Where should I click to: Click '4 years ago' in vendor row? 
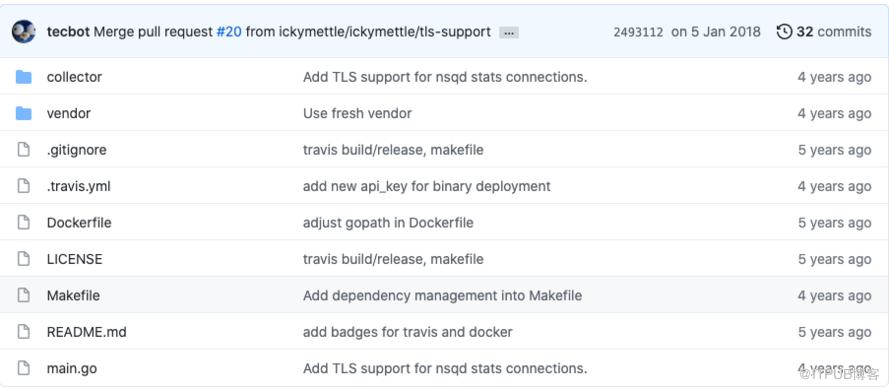pyautogui.click(x=834, y=113)
